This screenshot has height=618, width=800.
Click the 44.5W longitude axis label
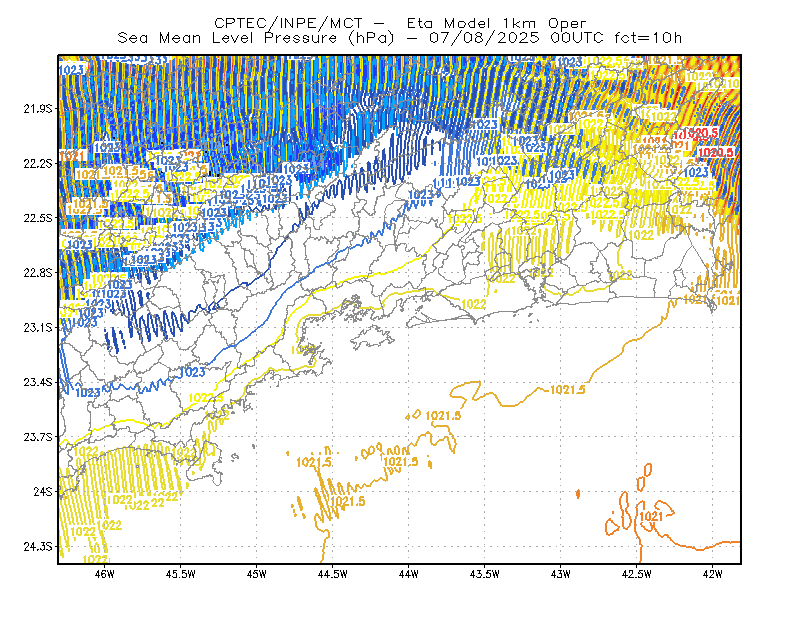pyautogui.click(x=333, y=574)
